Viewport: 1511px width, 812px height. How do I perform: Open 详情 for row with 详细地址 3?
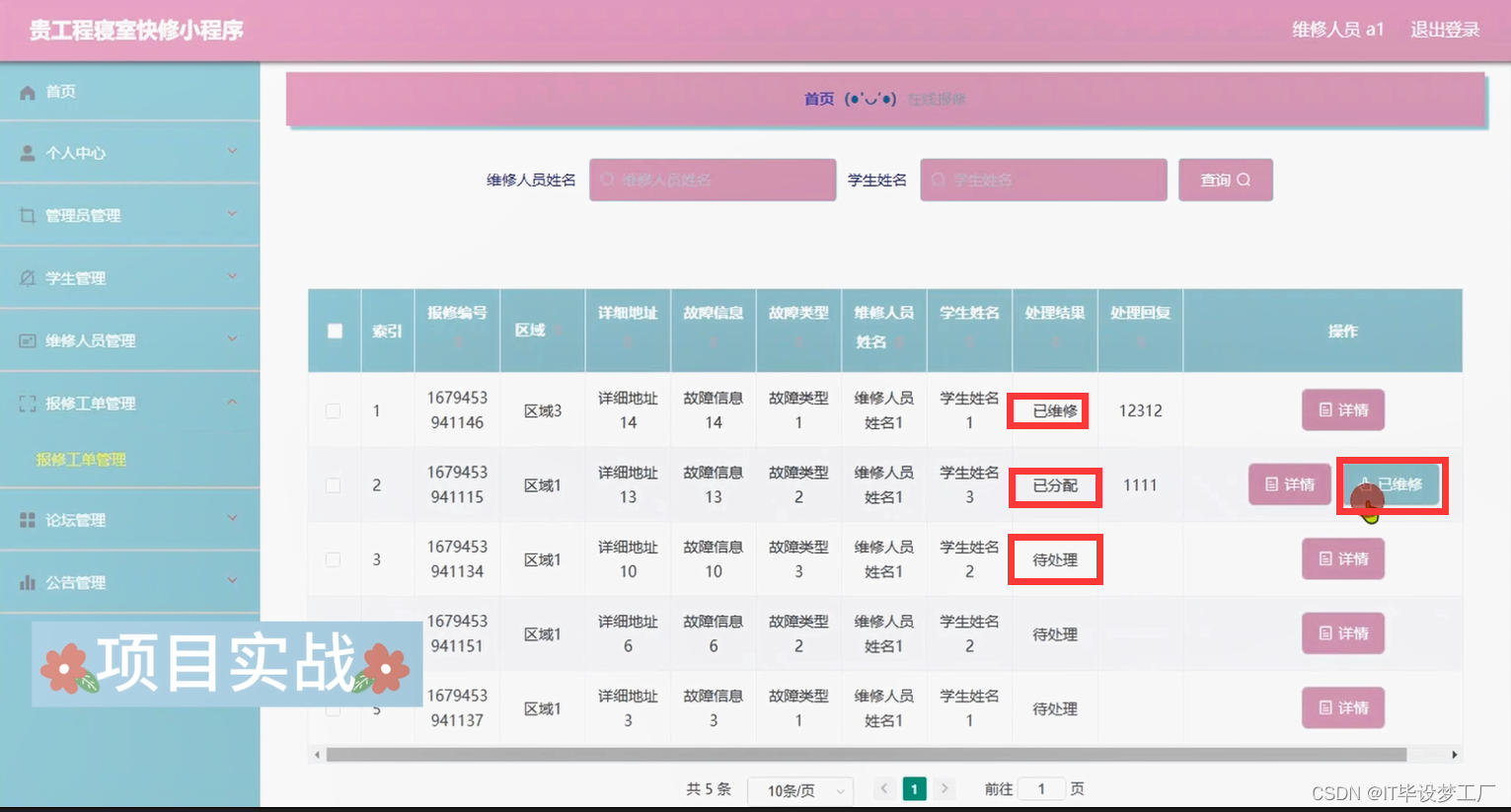[1343, 707]
